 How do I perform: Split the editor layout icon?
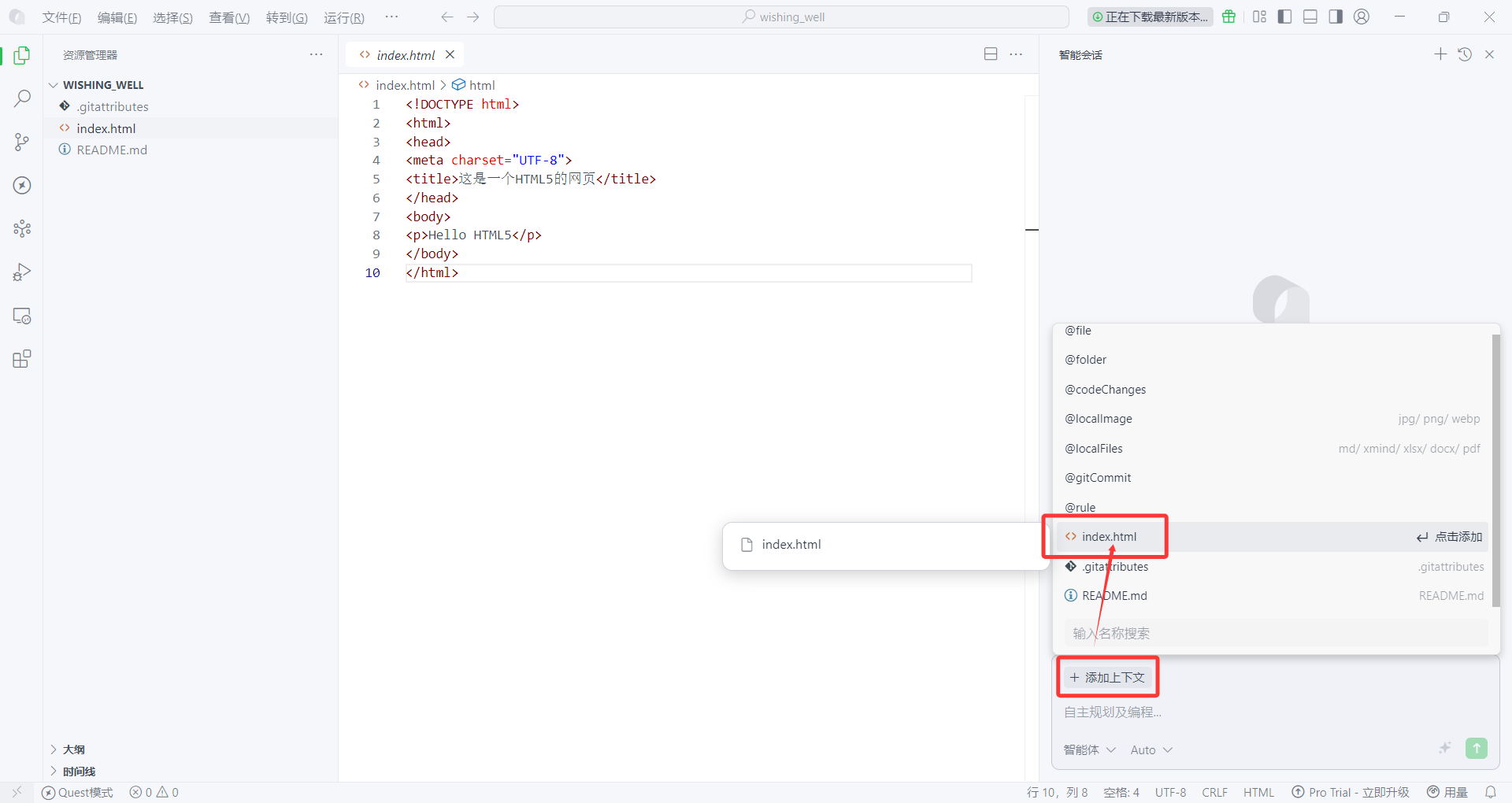pos(991,54)
